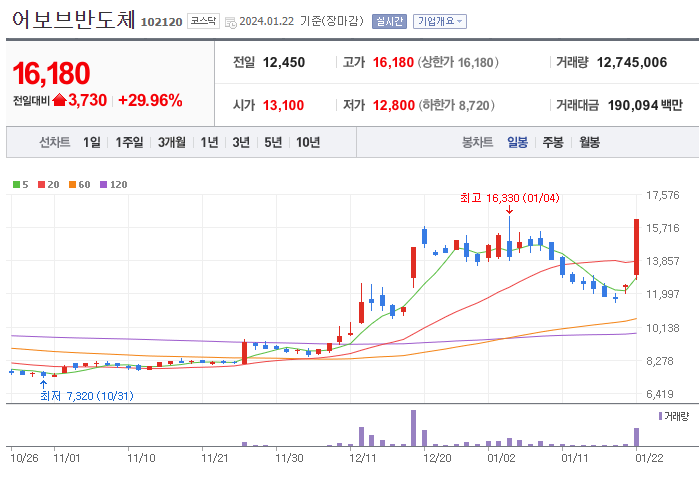
Task: Click the 17,576 price axis label
Action: click(662, 195)
